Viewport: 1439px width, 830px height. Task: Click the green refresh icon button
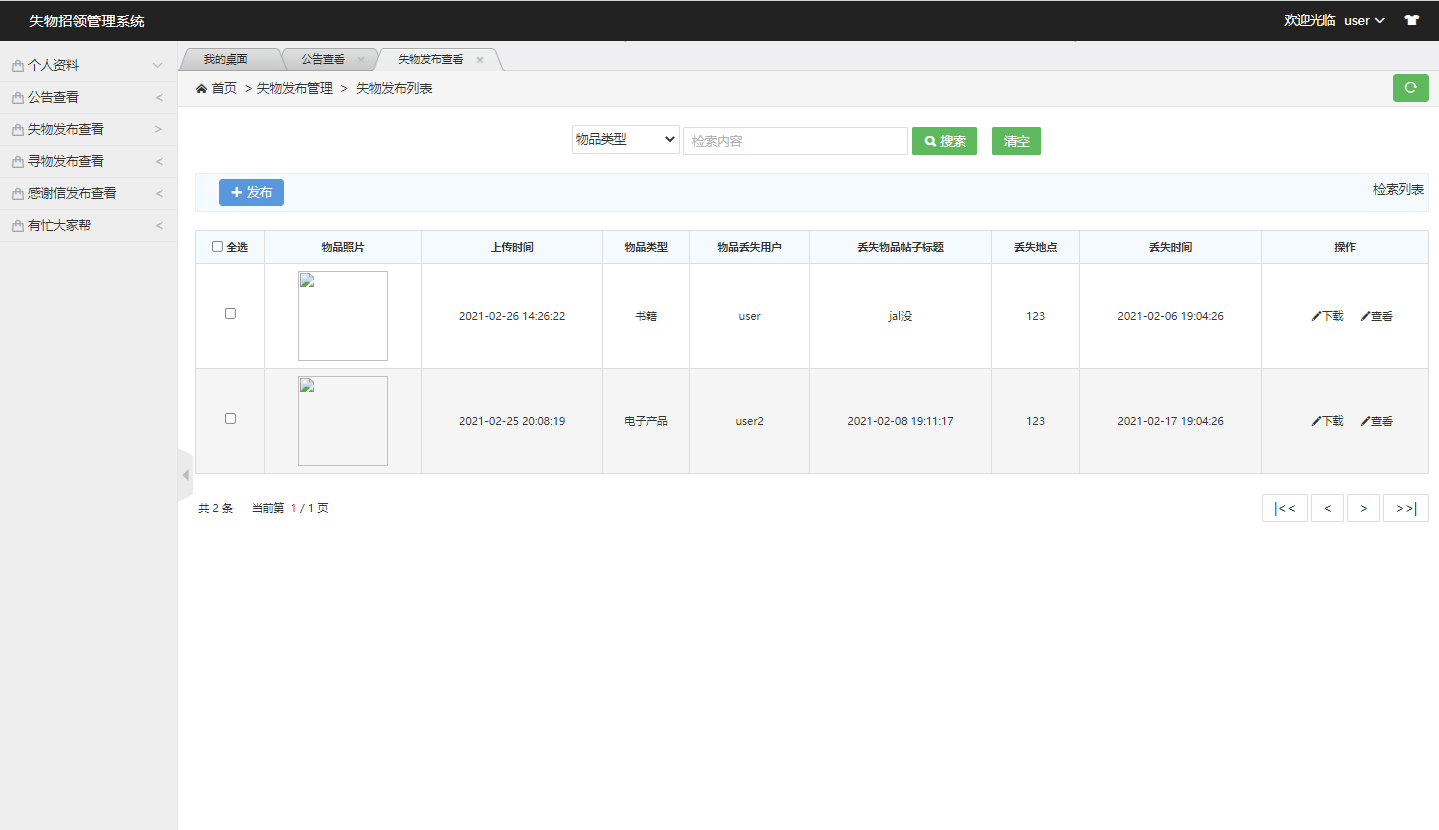1410,88
